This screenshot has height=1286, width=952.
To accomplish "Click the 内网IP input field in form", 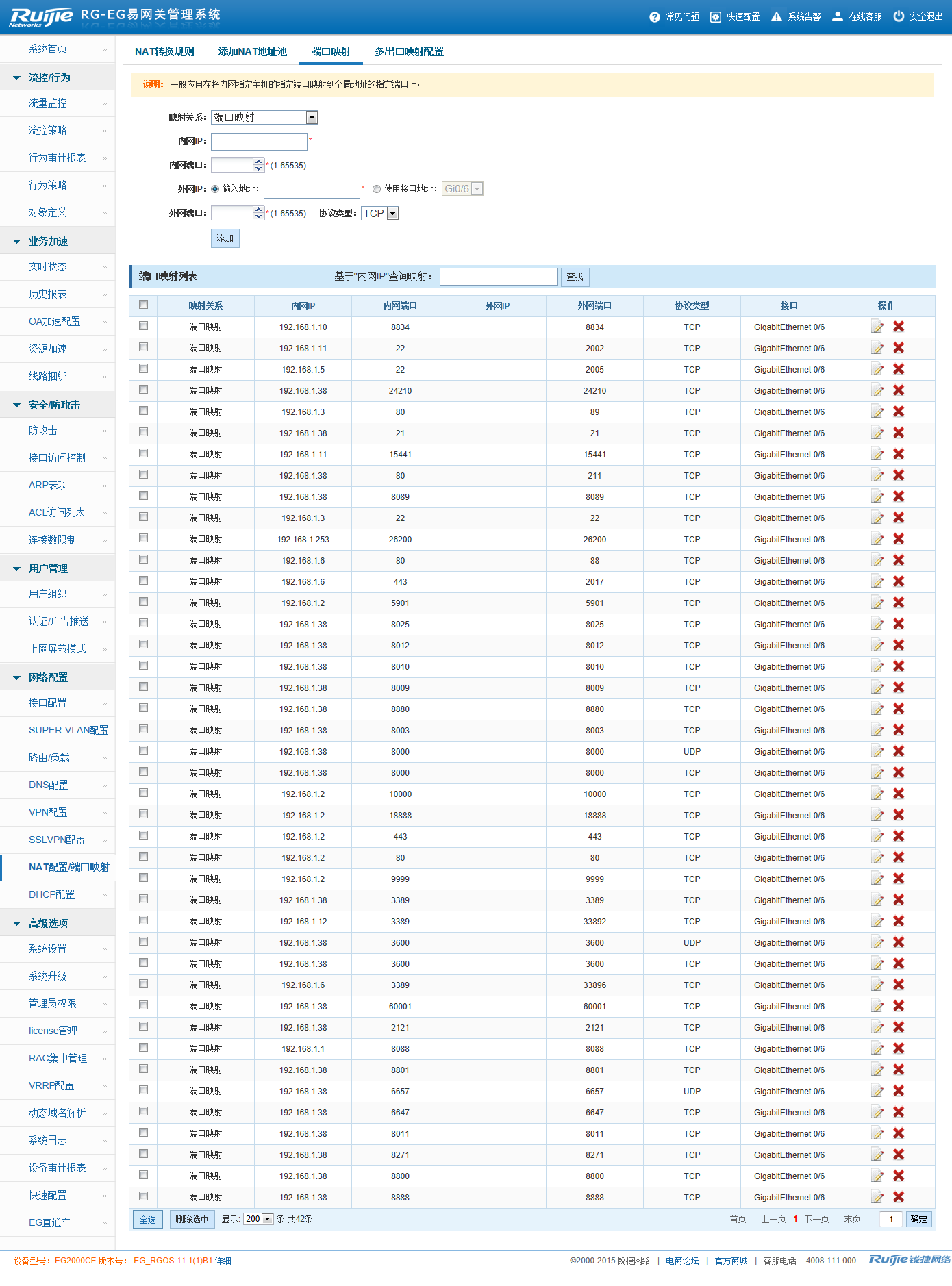I will point(259,142).
